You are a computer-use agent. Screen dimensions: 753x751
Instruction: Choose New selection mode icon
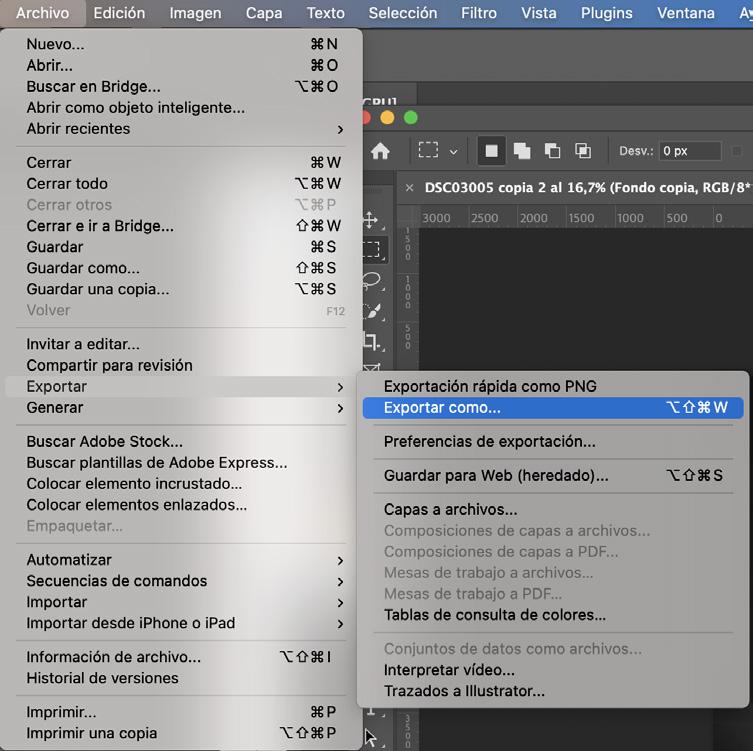[x=491, y=151]
